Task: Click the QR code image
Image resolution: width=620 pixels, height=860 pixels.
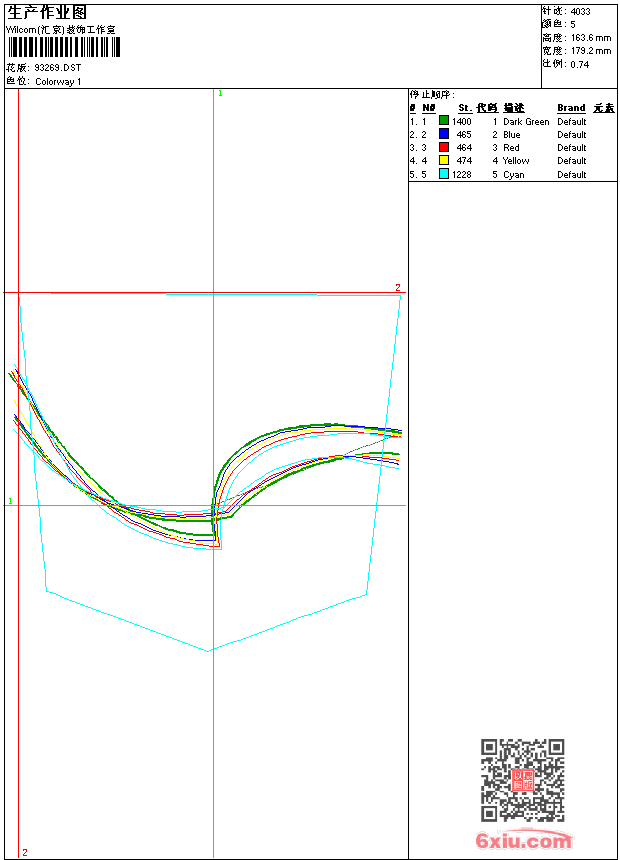Action: tap(522, 780)
